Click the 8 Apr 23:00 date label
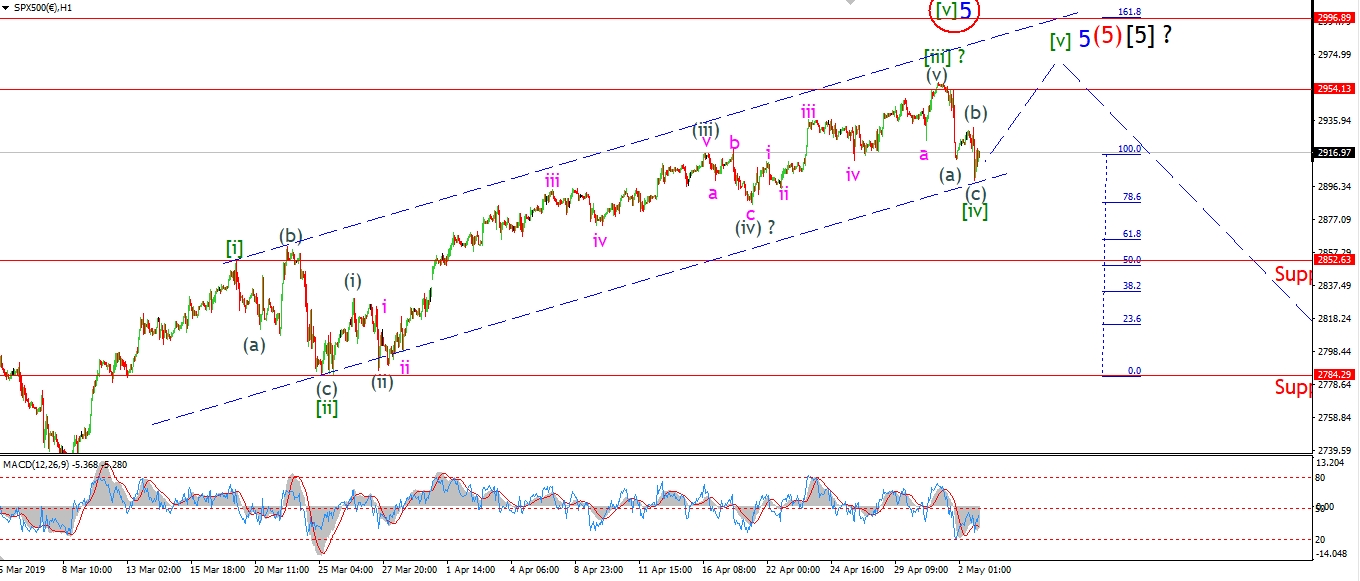 click(600, 570)
